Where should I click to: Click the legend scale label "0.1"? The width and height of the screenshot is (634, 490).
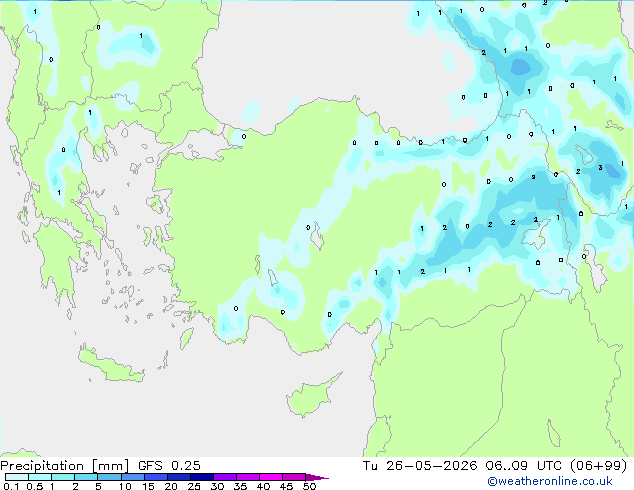coord(11,486)
